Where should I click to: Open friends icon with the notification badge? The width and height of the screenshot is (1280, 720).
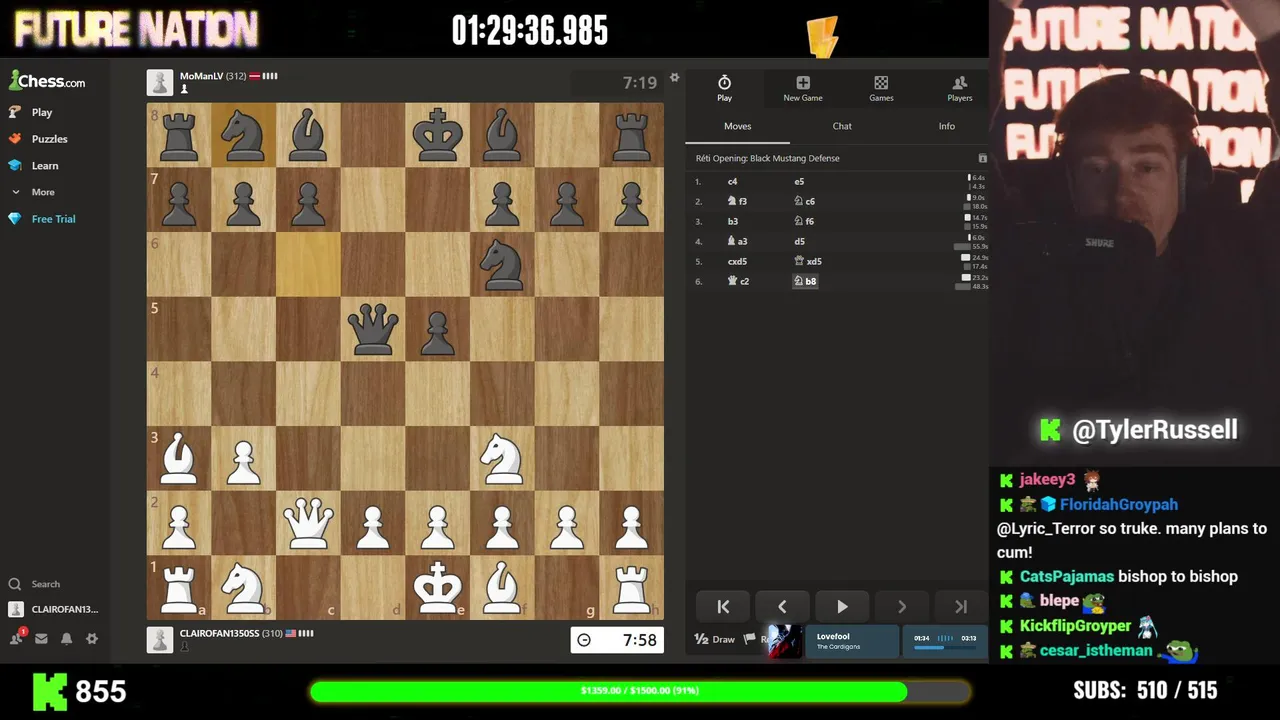[x=17, y=638]
